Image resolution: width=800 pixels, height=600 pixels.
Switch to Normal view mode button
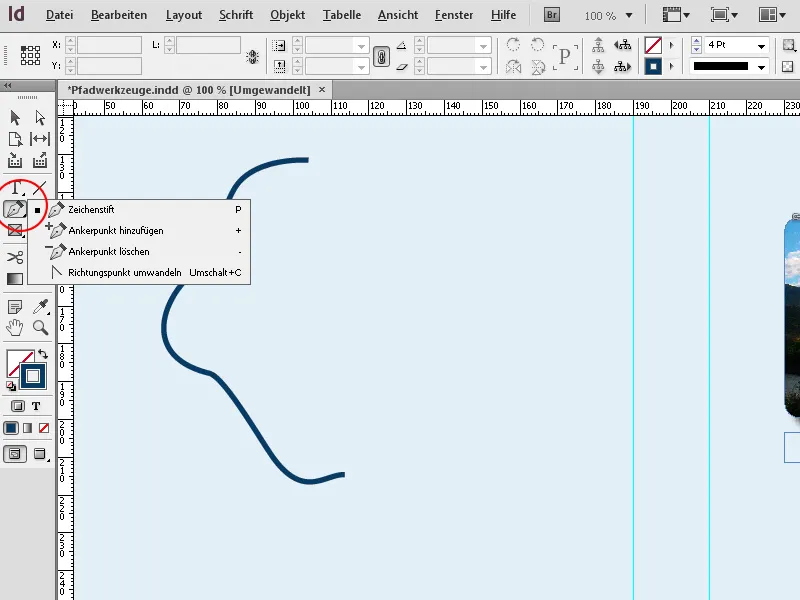coord(15,454)
